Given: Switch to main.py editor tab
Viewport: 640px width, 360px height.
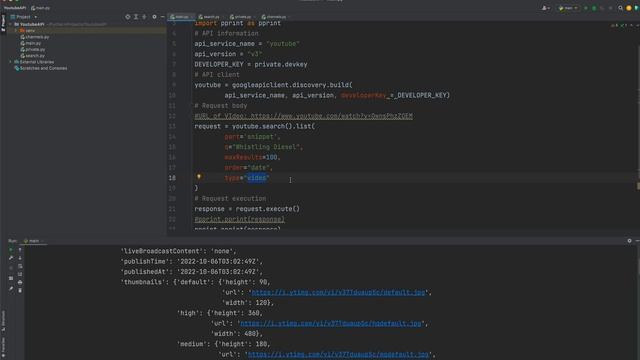Looking at the screenshot, I should tap(181, 17).
